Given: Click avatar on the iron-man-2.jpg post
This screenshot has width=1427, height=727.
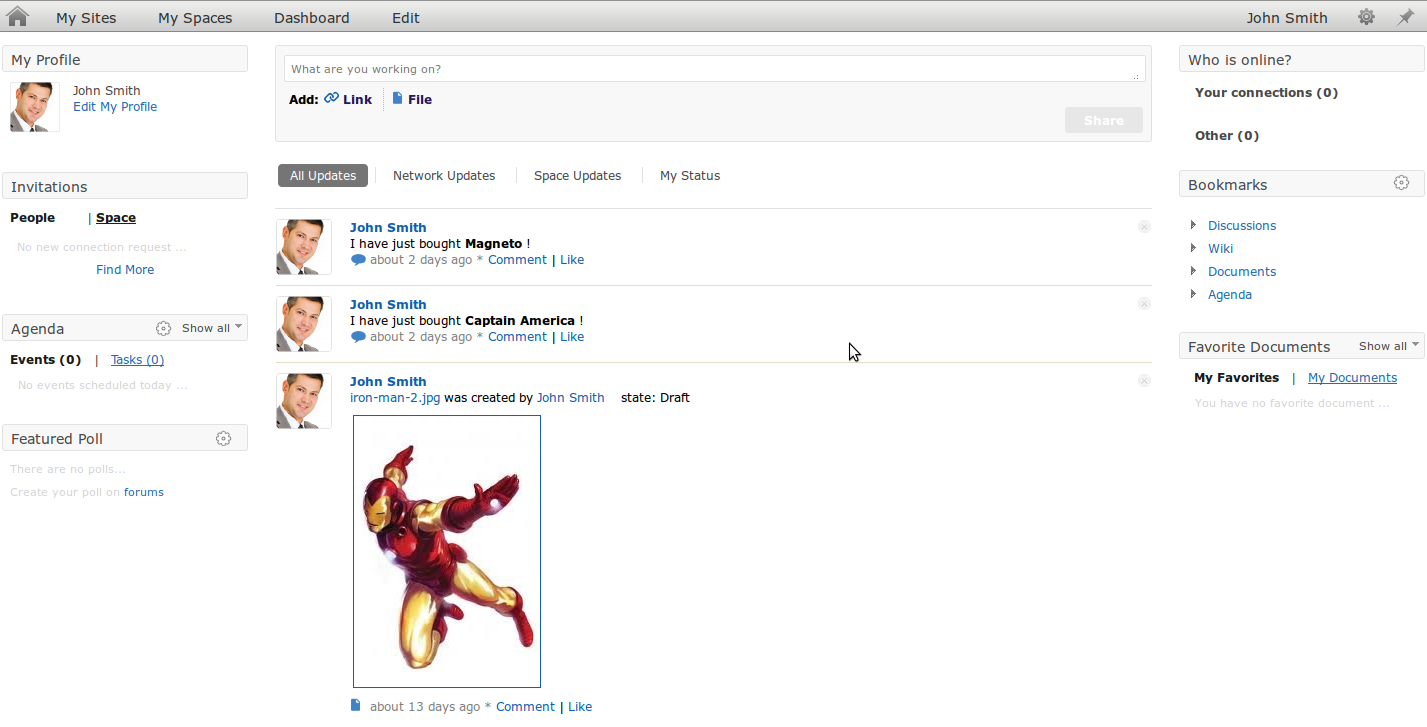Looking at the screenshot, I should pos(304,401).
